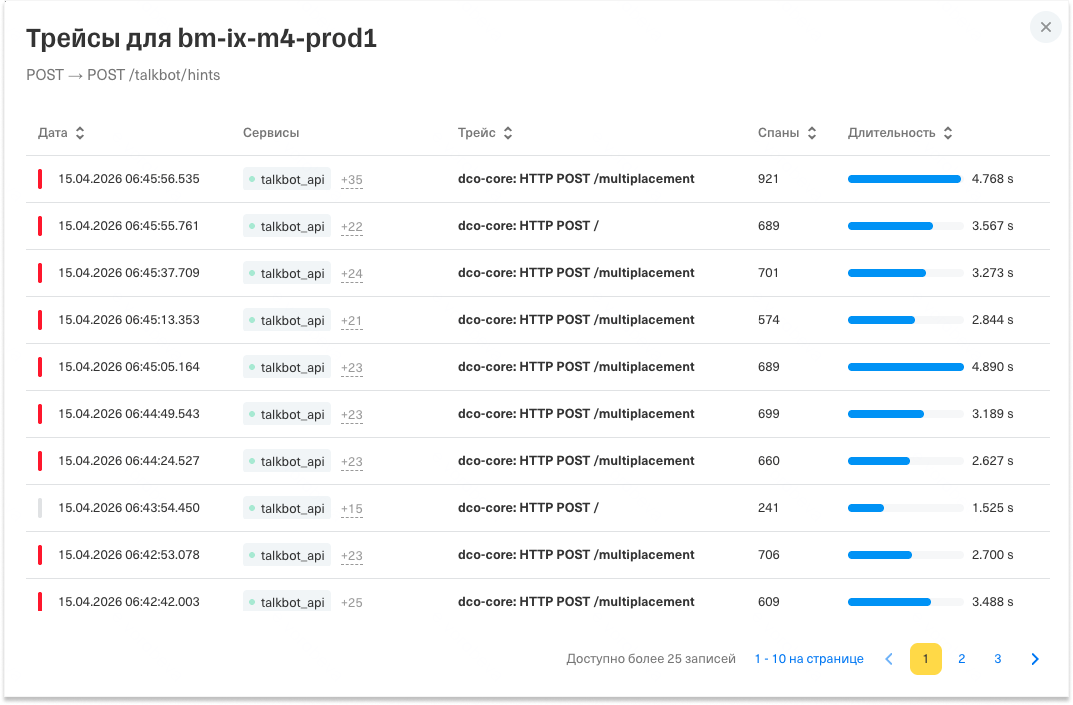Click duration value 2.627 s
The height and width of the screenshot is (705, 1073).
click(x=992, y=461)
